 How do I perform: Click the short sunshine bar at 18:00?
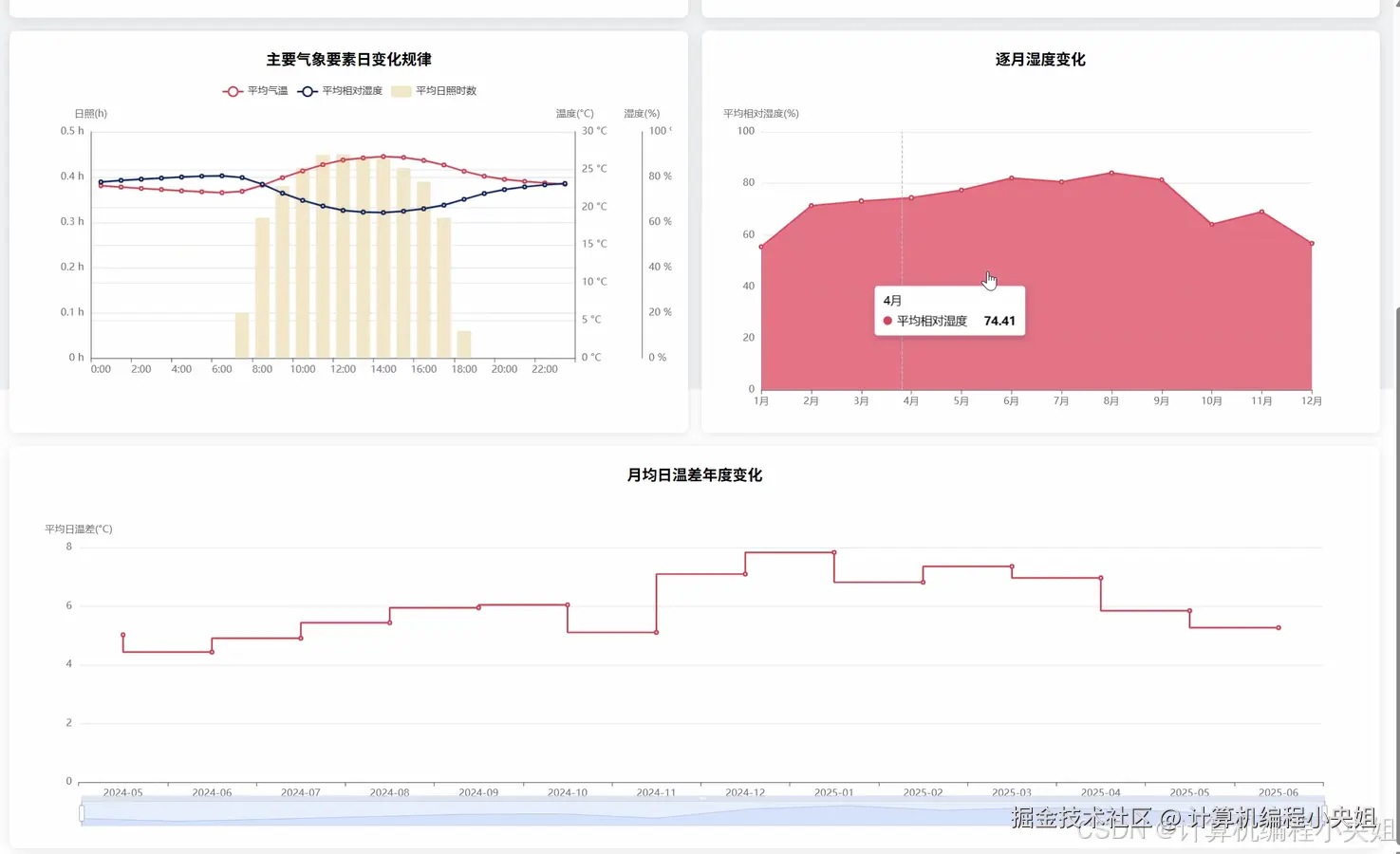coord(464,344)
